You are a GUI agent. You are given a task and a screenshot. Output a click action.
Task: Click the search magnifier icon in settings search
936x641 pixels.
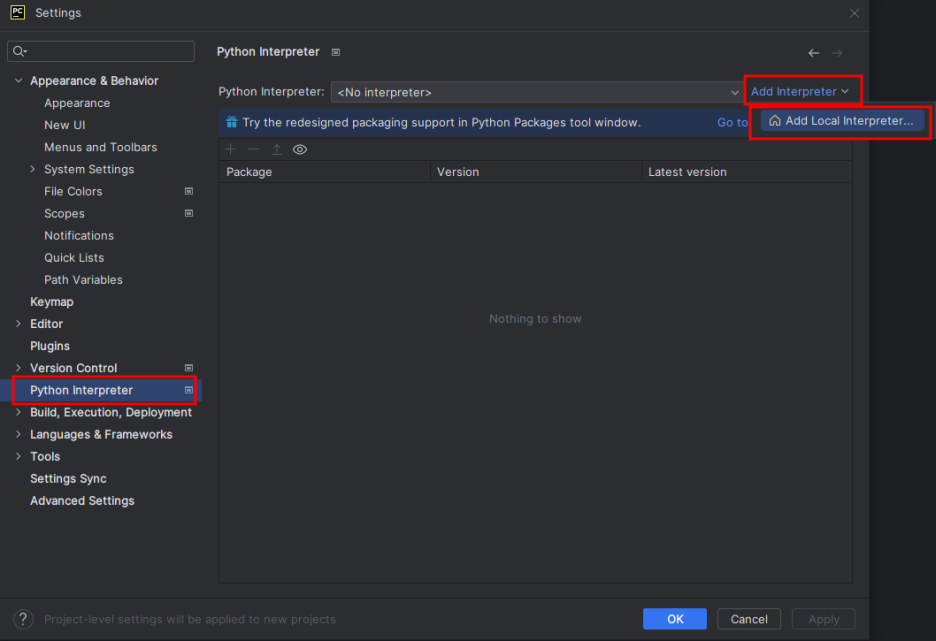click(20, 51)
